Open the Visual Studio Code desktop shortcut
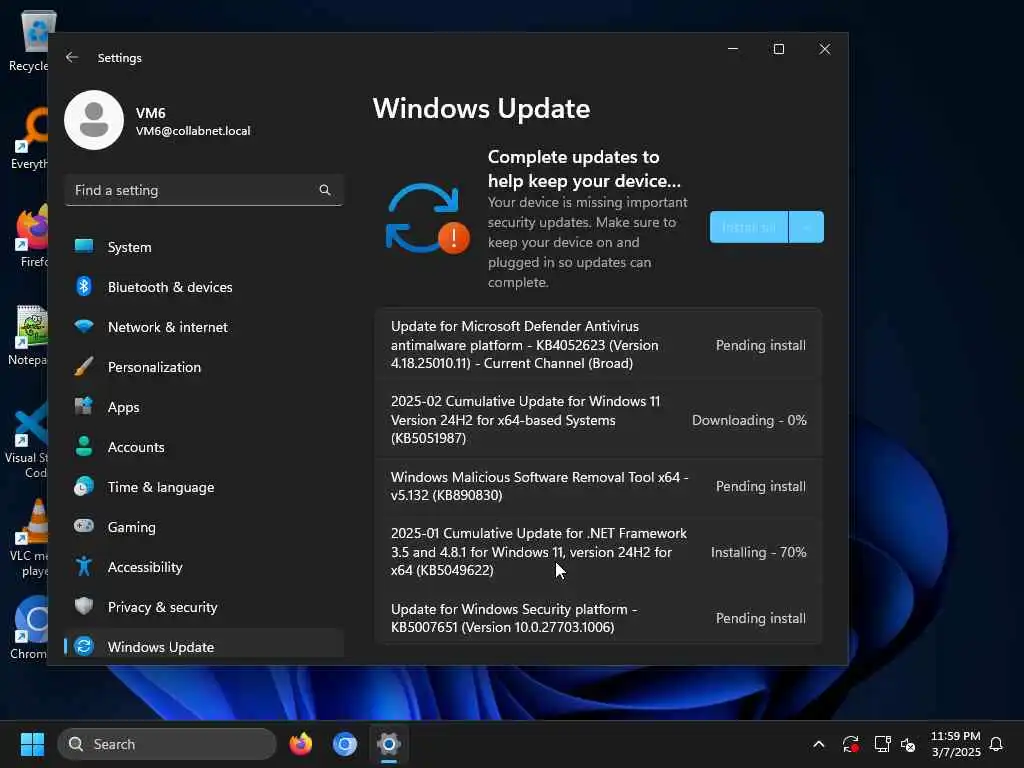This screenshot has height=768, width=1024. click(x=27, y=439)
